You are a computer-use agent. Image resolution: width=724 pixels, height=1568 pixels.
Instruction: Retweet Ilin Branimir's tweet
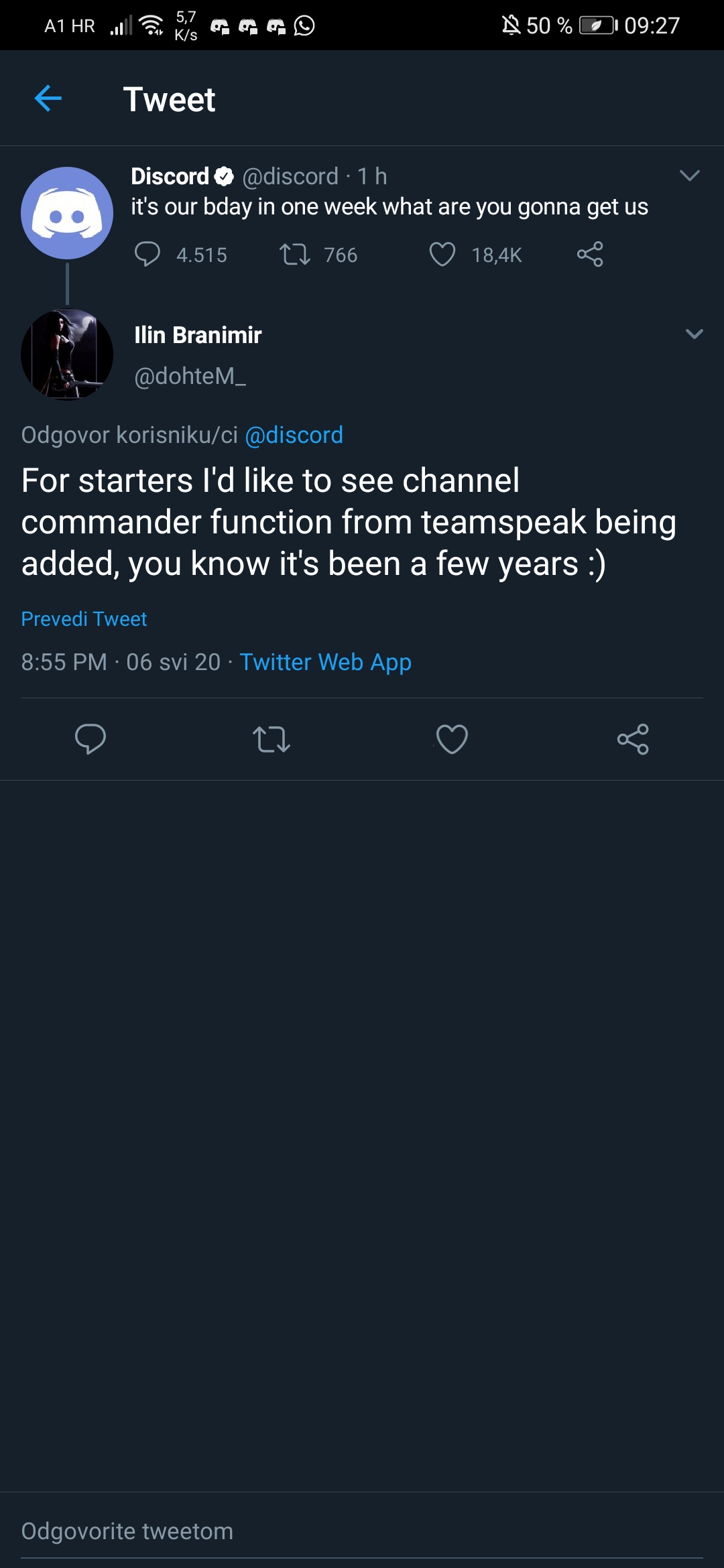(271, 739)
